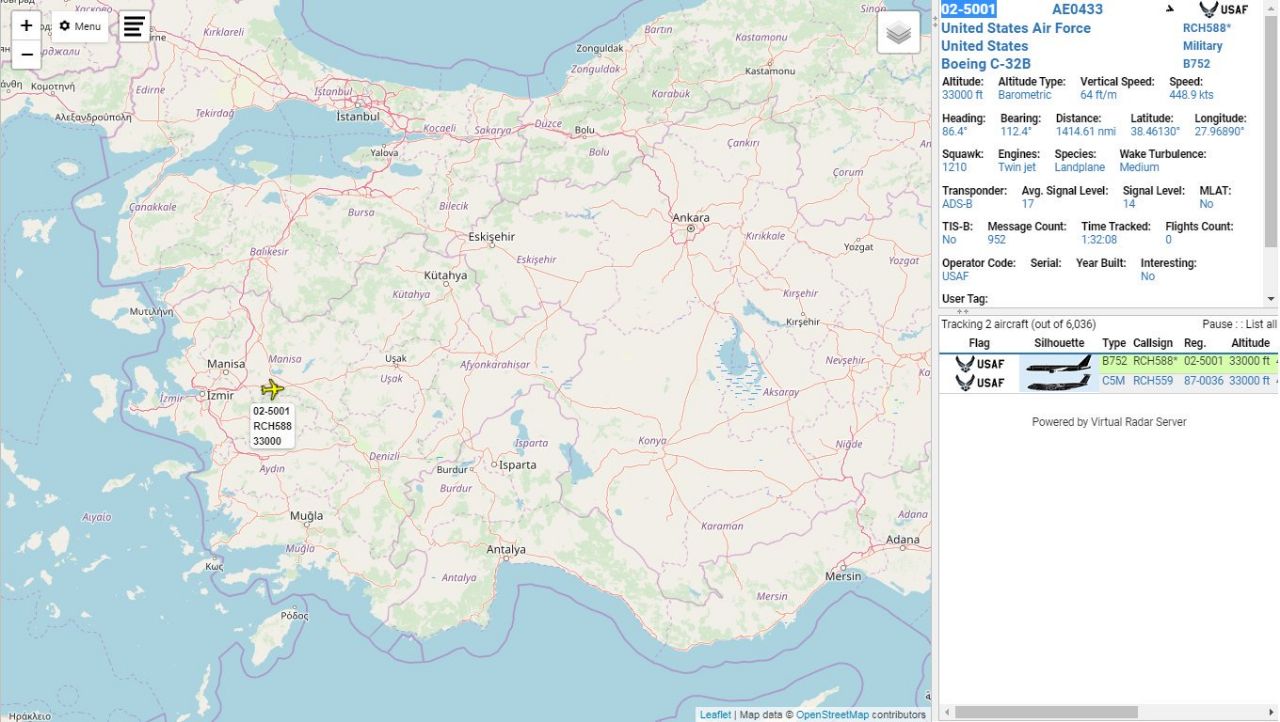Sort list by Silhouette column
Viewport: 1280px width, 722px height.
click(1059, 343)
